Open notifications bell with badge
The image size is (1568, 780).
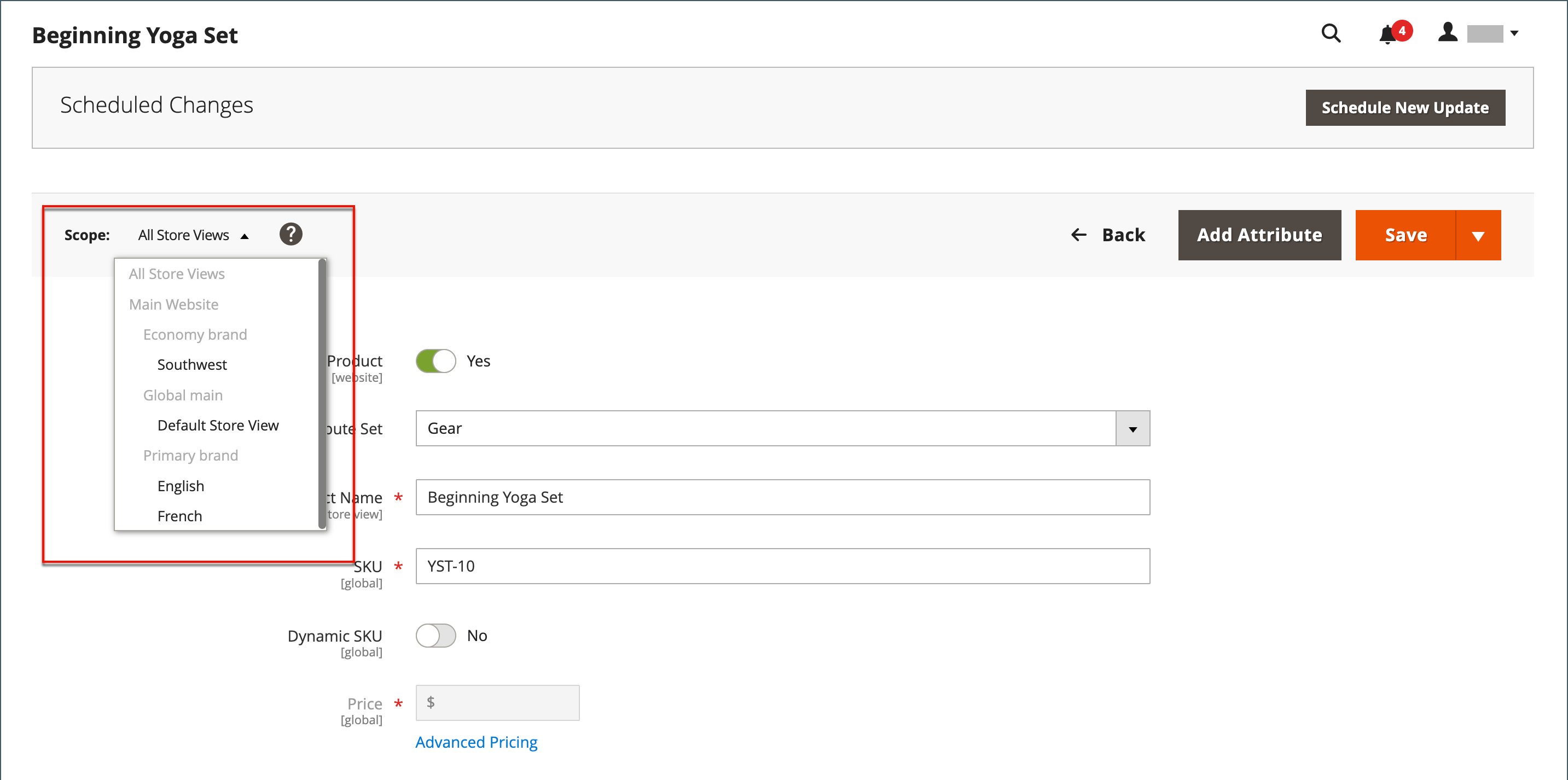[x=1387, y=34]
